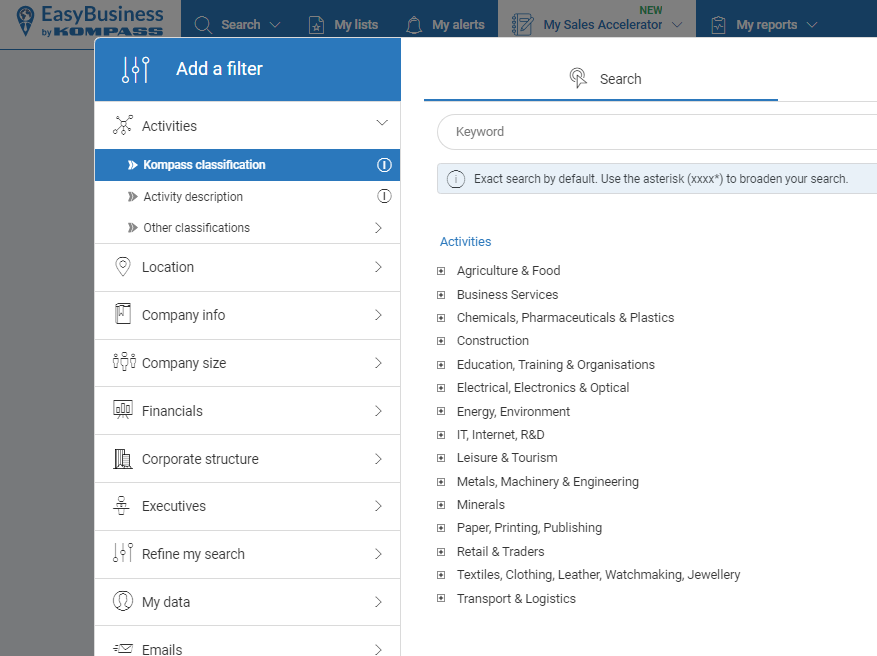The width and height of the screenshot is (877, 656).
Task: Expand the Agriculture & Food tree node
Action: click(x=441, y=271)
